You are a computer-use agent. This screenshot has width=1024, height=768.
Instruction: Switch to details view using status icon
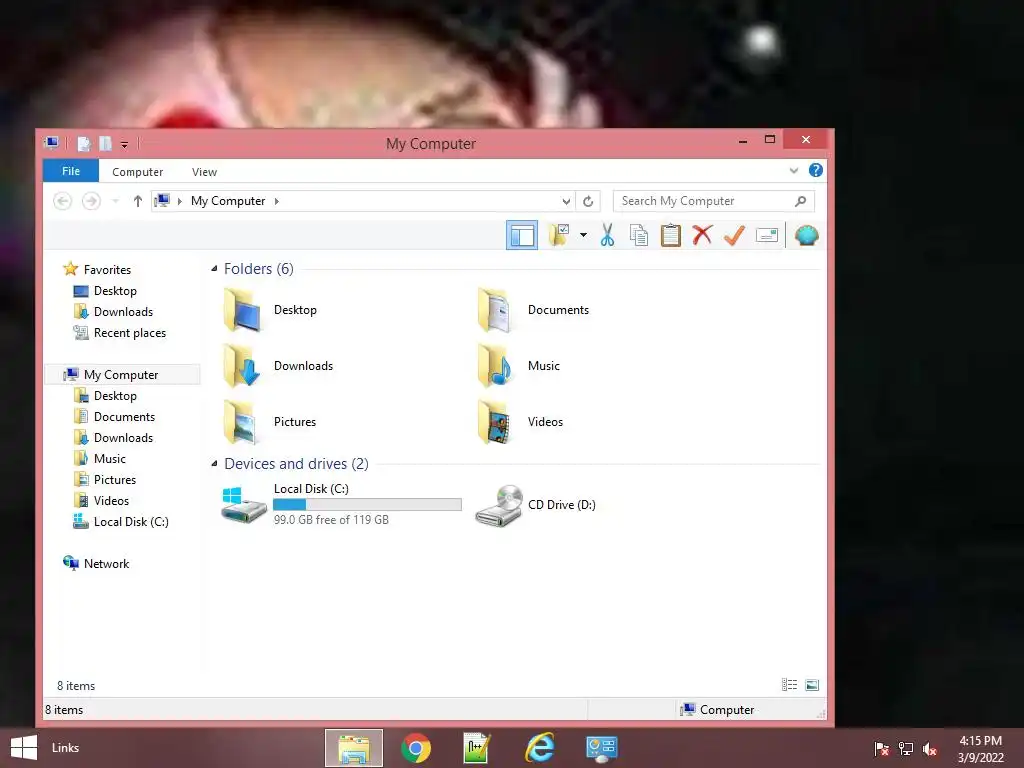click(790, 684)
